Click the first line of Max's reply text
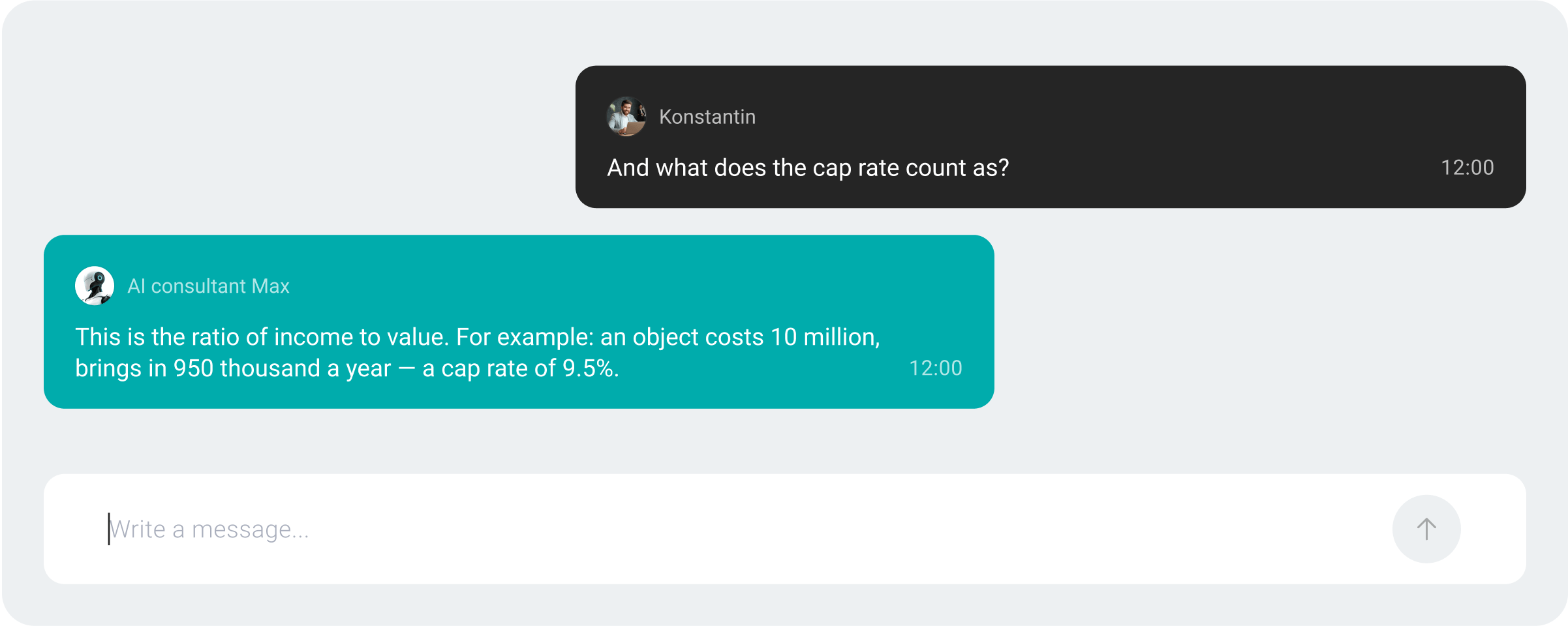 click(x=478, y=337)
